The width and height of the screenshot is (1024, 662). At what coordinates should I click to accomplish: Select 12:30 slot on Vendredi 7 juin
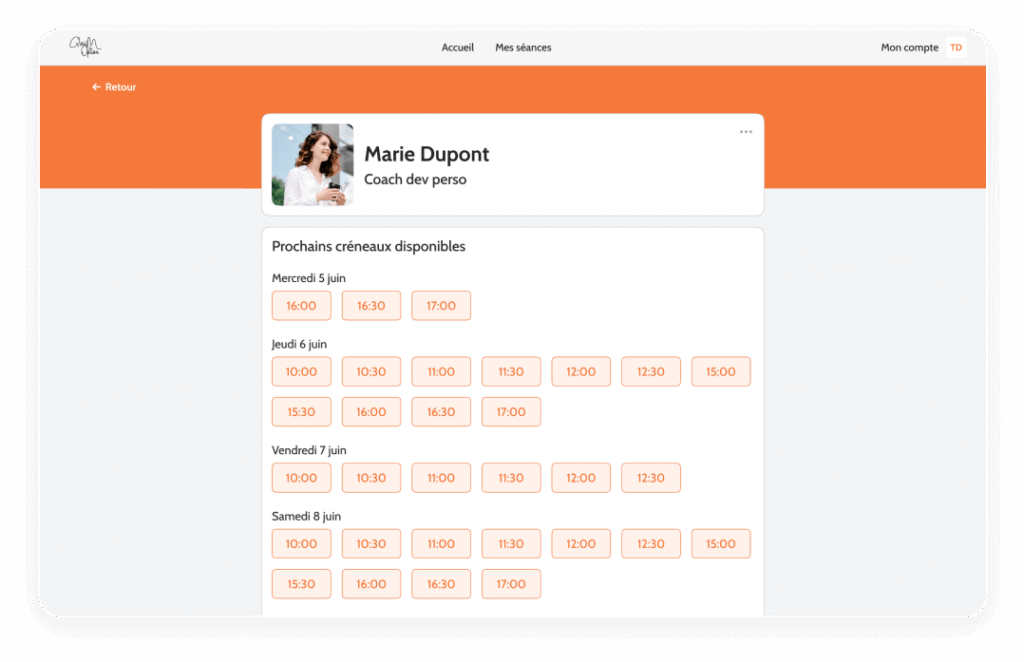[651, 478]
